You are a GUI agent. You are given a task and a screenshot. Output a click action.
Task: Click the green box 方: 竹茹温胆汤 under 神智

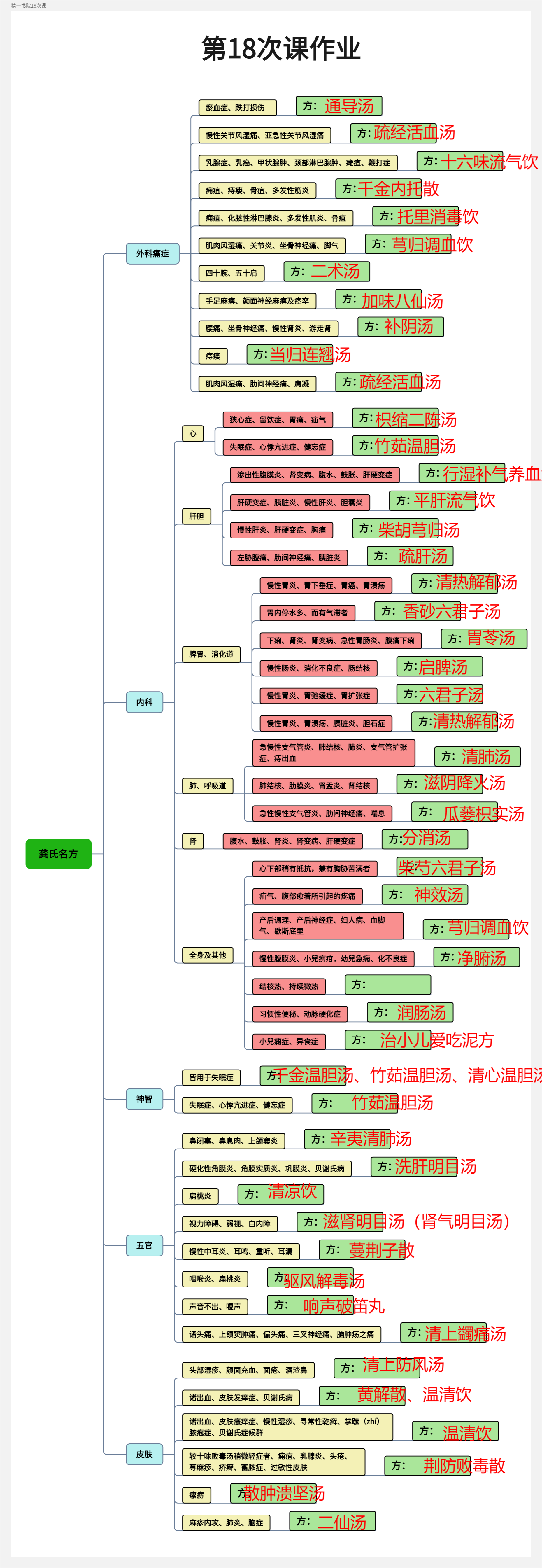tap(355, 1103)
